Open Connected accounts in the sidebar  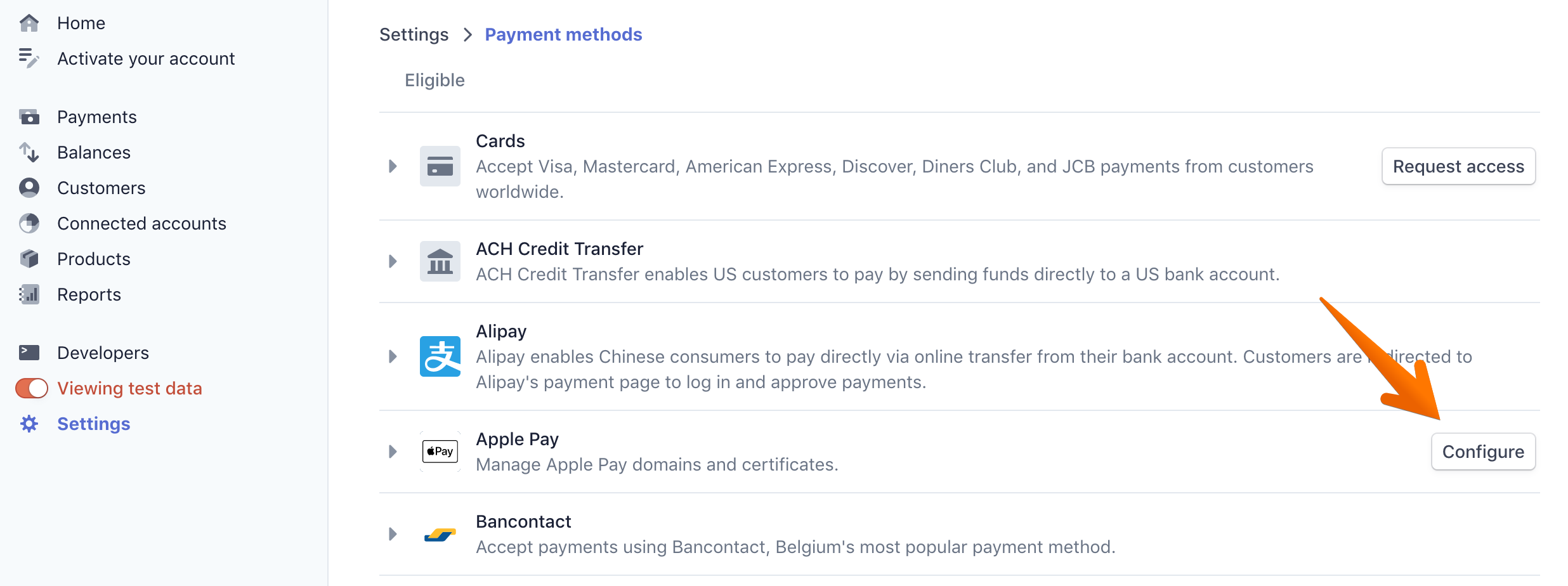141,223
